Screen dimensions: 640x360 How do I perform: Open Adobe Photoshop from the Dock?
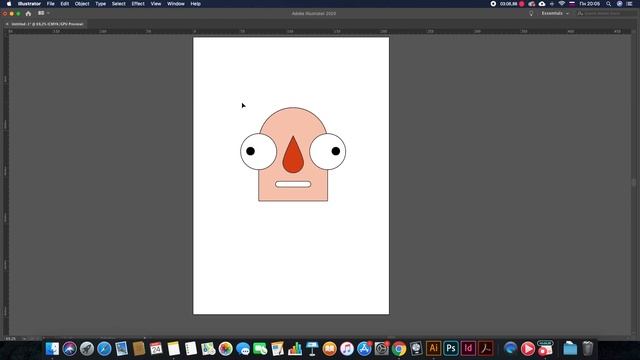[x=451, y=349]
